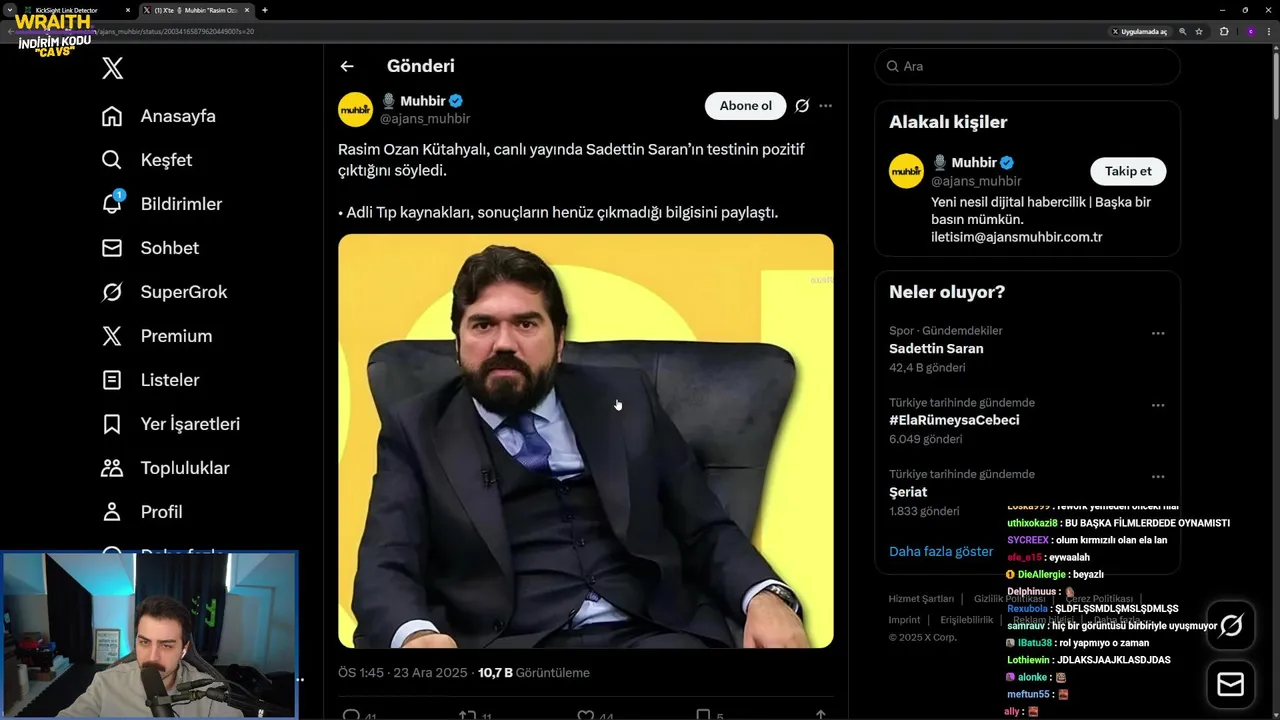The image size is (1280, 720).
Task: Open the floating Grok button
Action: 1231,626
